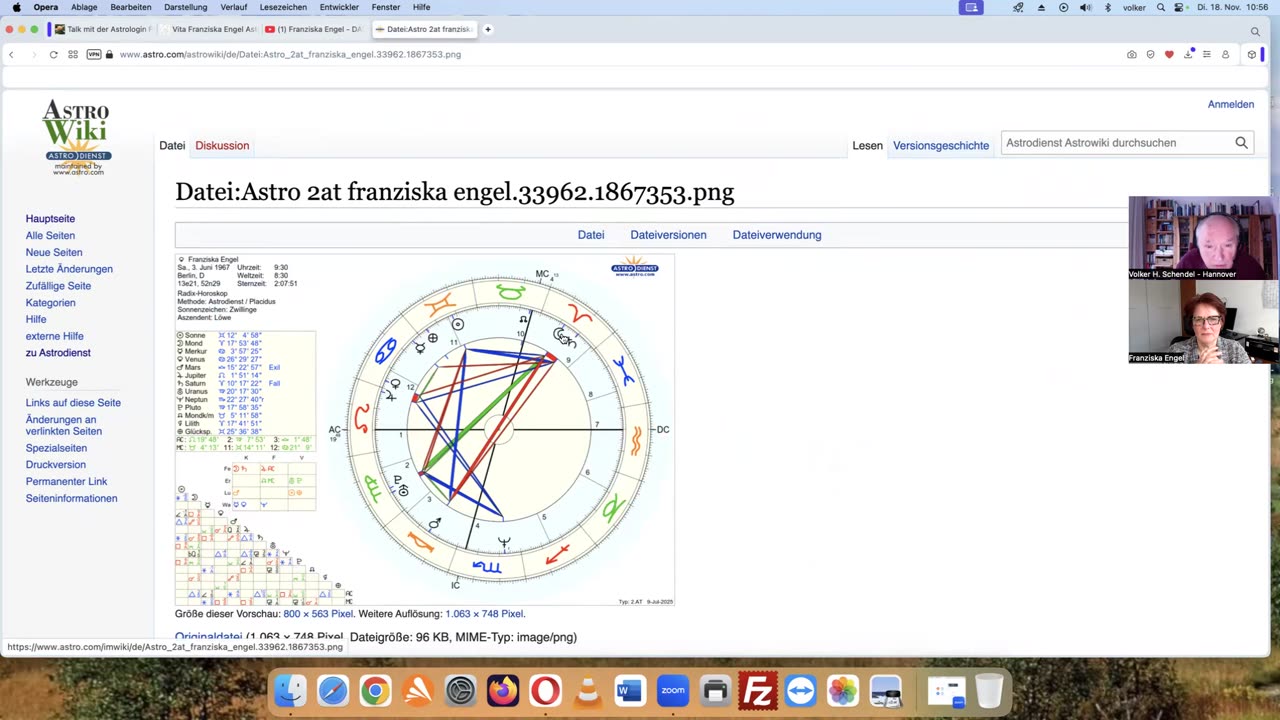Open the Lesezeichen menu
This screenshot has height=720, width=1280.
point(283,7)
